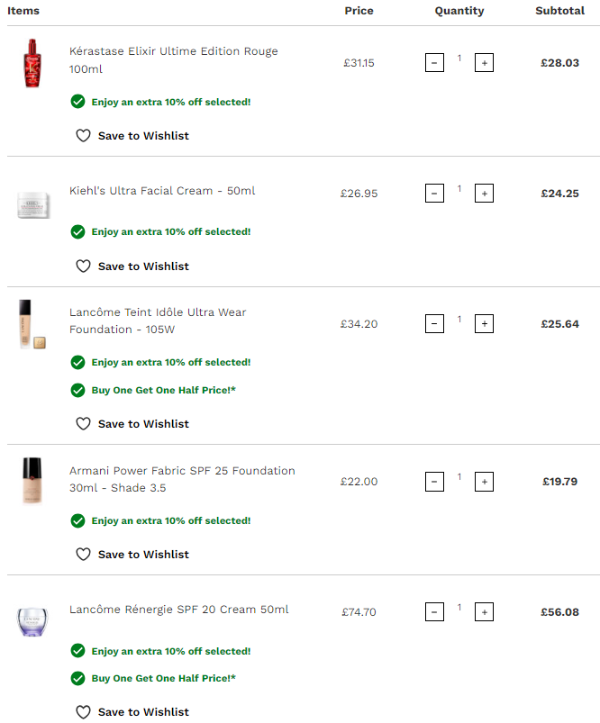The width and height of the screenshot is (600, 723).
Task: Click heart icon for Kérastase Elixir Ultime
Action: (x=83, y=136)
